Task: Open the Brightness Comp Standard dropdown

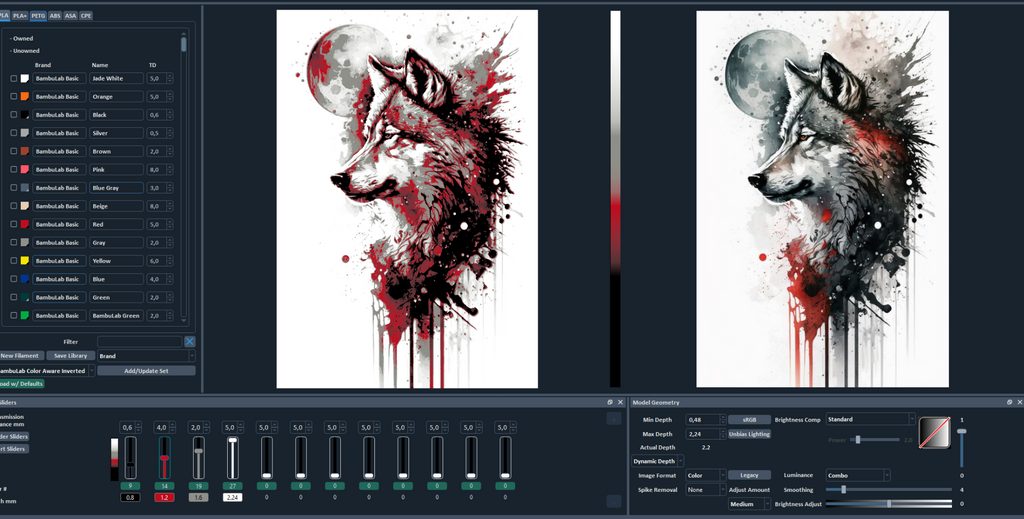Action: (x=871, y=419)
